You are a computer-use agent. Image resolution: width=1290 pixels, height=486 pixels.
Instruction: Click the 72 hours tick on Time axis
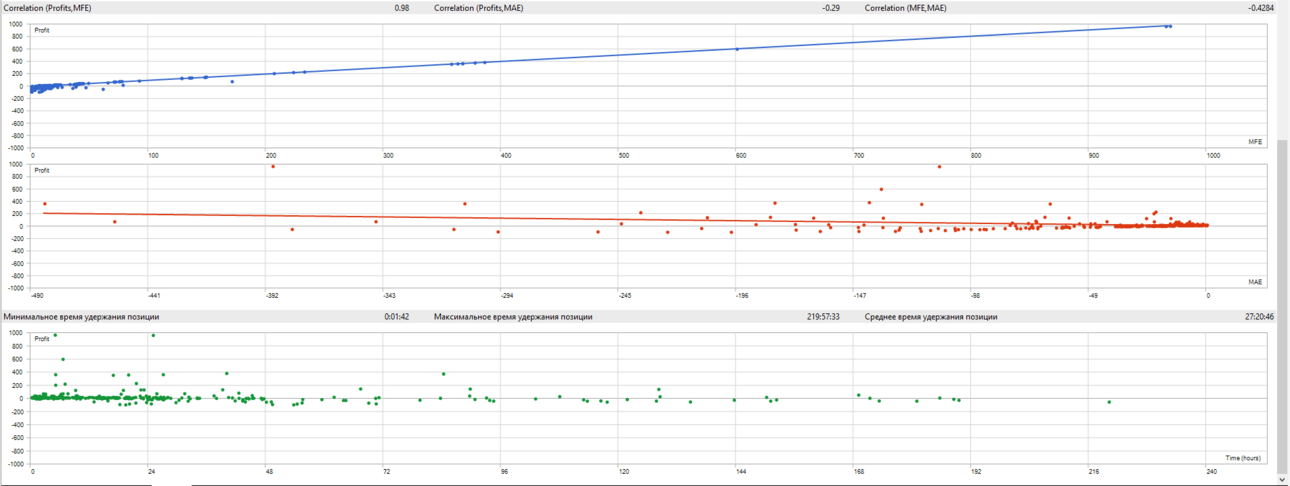[x=385, y=471]
